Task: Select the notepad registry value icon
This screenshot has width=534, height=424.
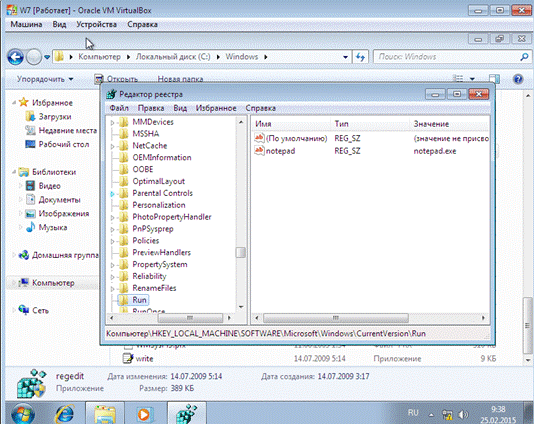Action: click(259, 151)
